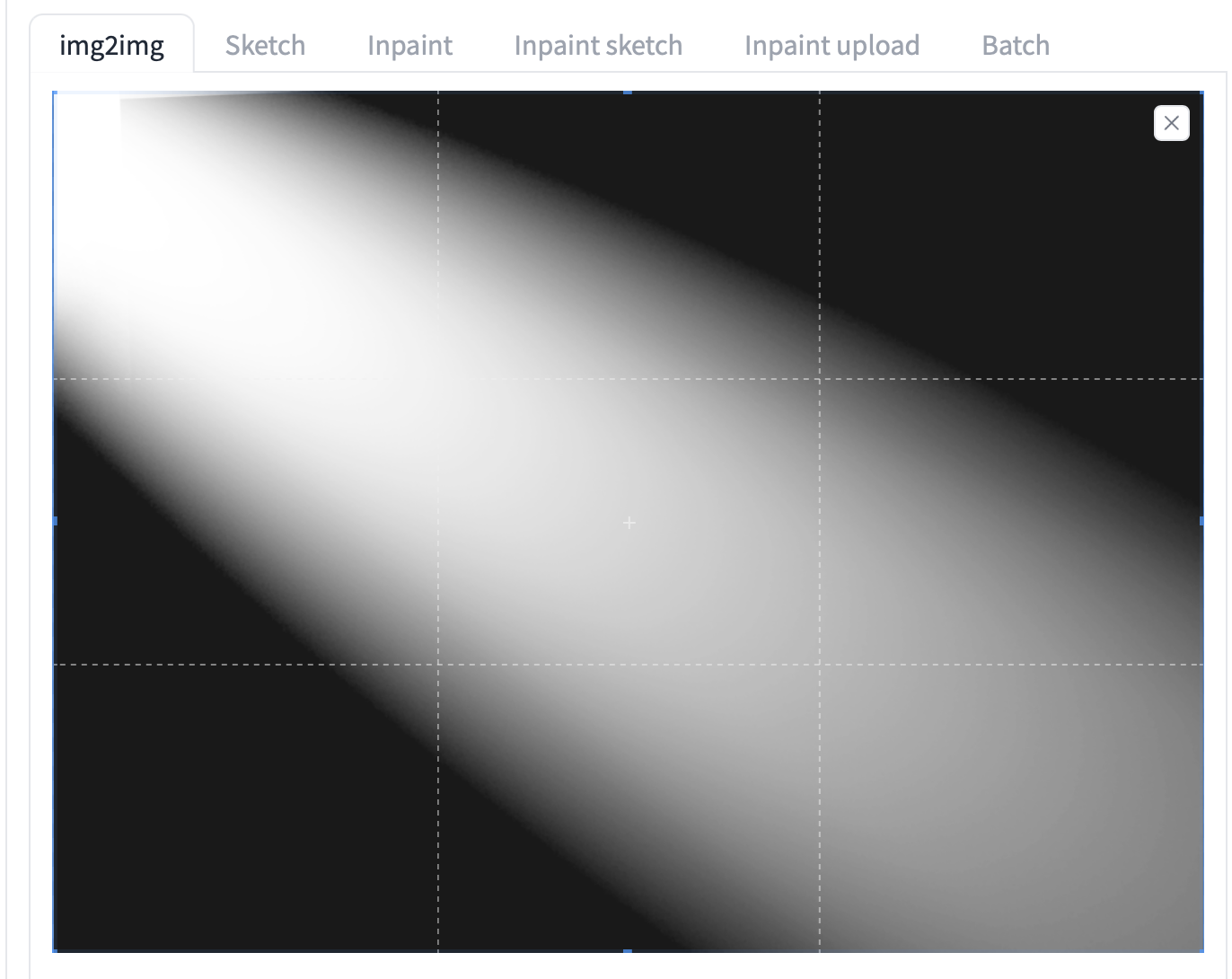This screenshot has height=979, width=1232.
Task: Click the upper dashed horizontal gridline
Action: [x=629, y=379]
